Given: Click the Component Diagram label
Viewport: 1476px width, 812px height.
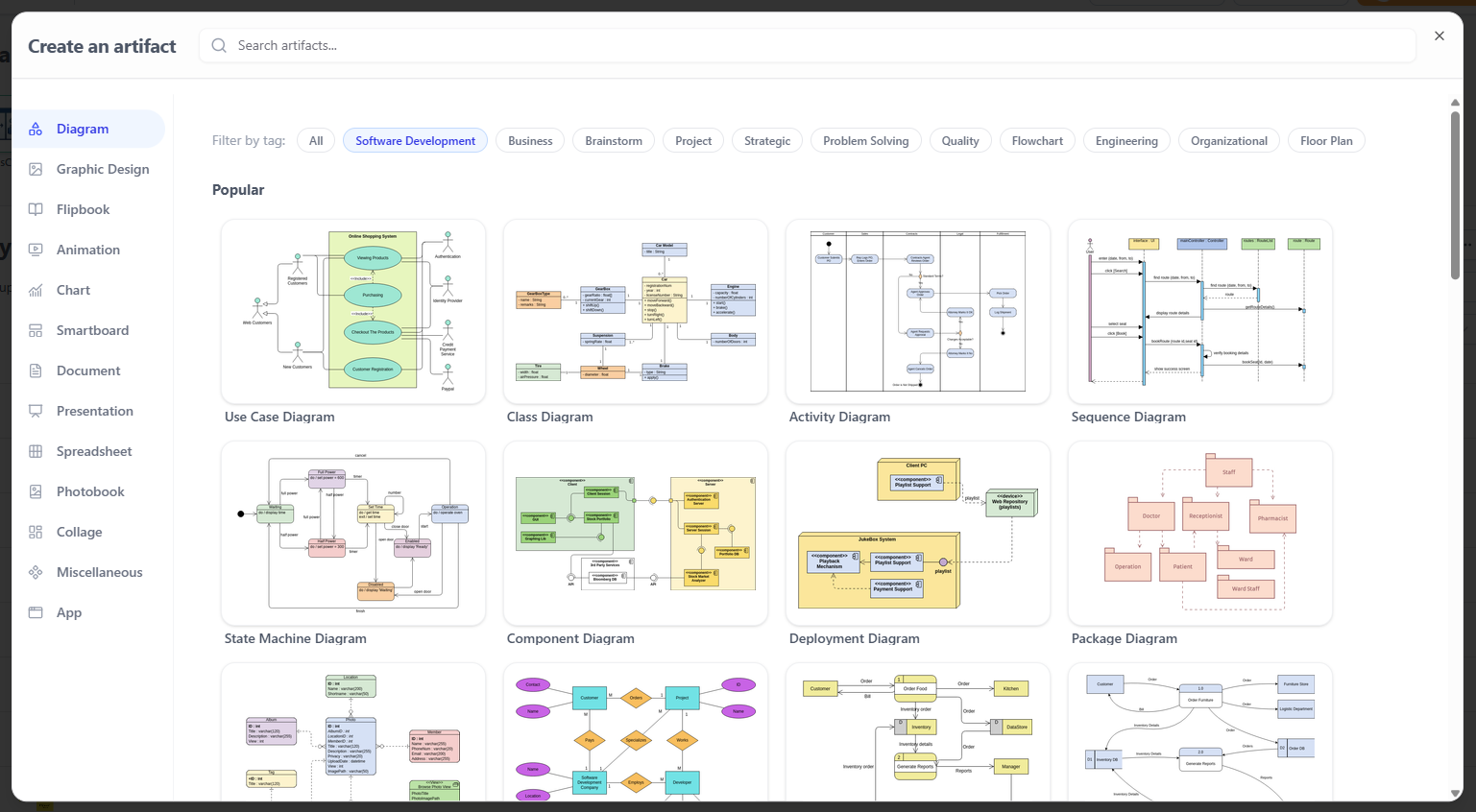Looking at the screenshot, I should pos(570,638).
